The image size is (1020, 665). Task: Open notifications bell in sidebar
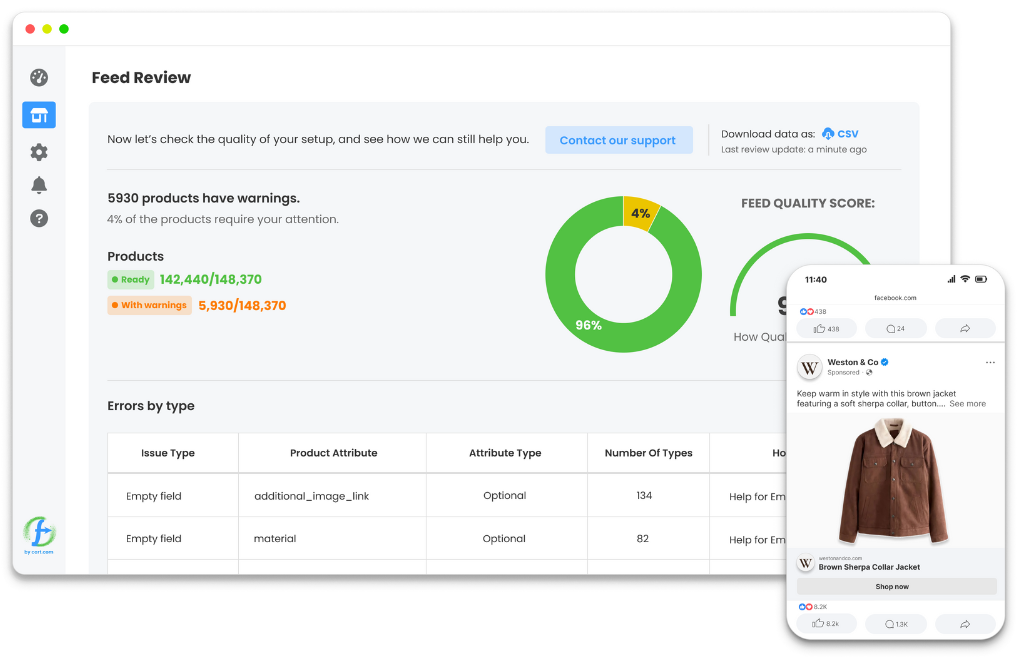click(39, 185)
